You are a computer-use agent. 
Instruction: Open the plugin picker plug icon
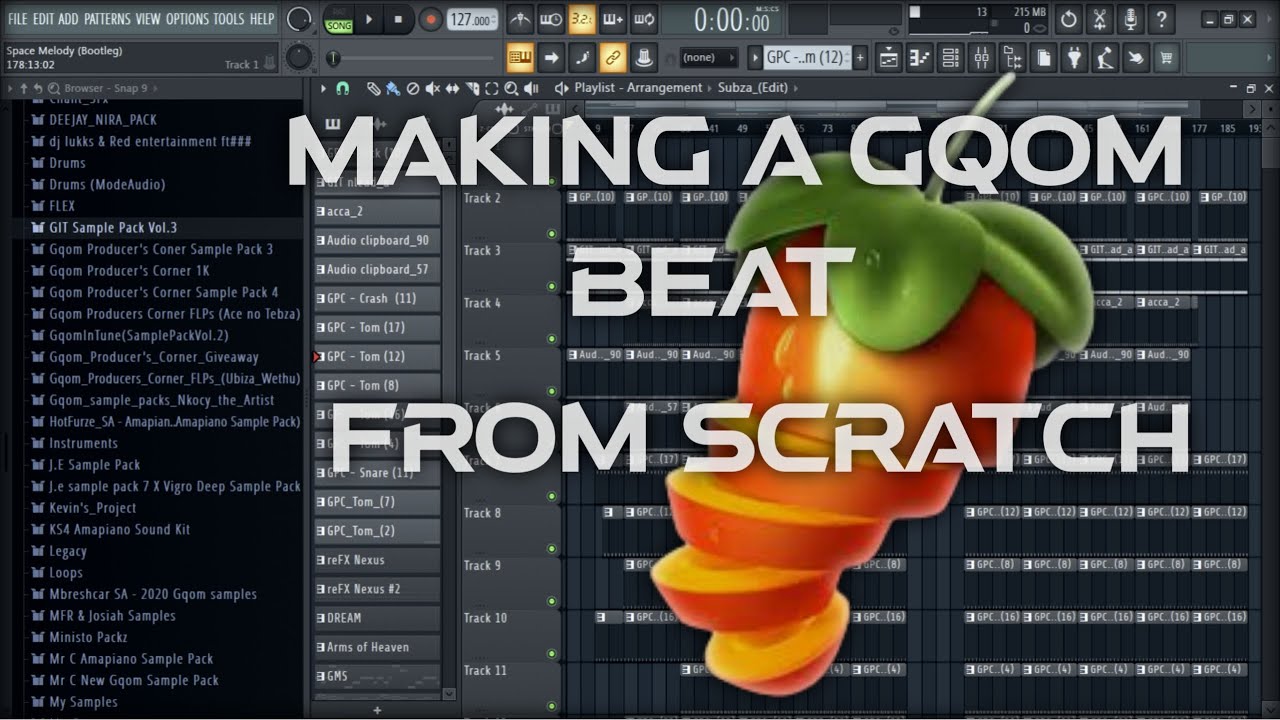[1074, 58]
